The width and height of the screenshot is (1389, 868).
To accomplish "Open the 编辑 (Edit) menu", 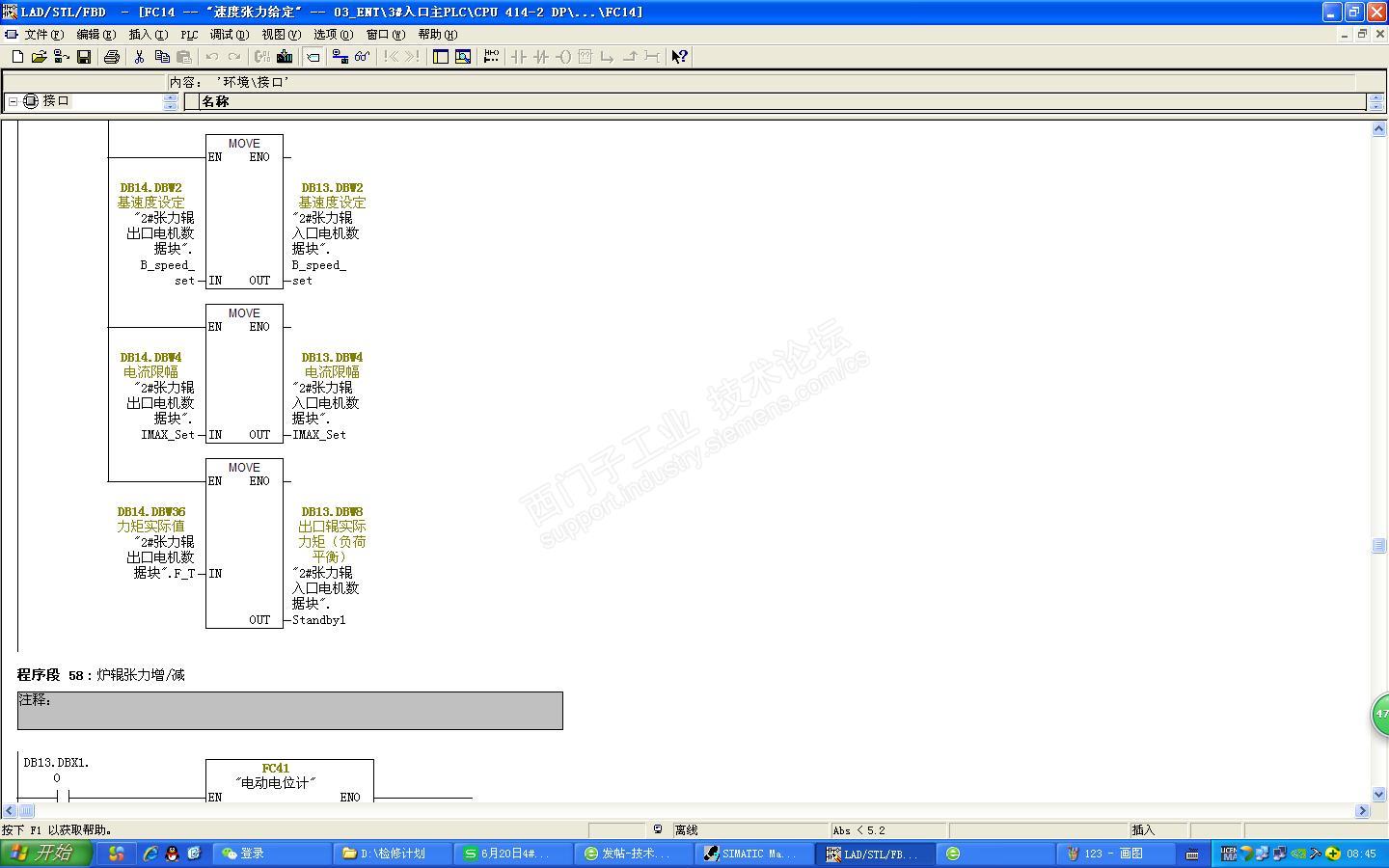I will tap(95, 35).
